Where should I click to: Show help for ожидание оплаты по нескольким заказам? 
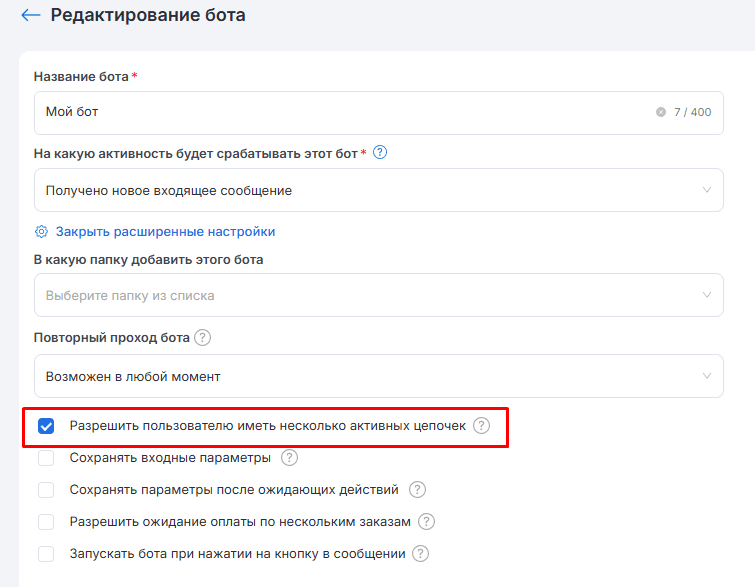(426, 522)
